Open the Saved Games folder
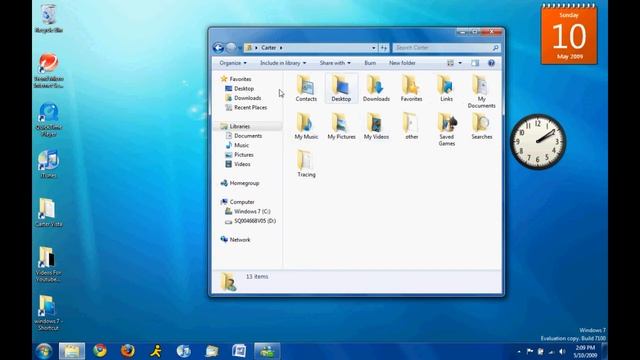640x360 pixels. [446, 130]
